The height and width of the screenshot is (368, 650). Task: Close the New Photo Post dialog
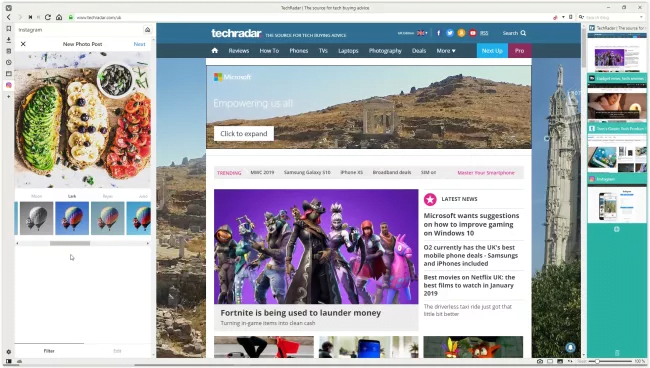(x=23, y=44)
